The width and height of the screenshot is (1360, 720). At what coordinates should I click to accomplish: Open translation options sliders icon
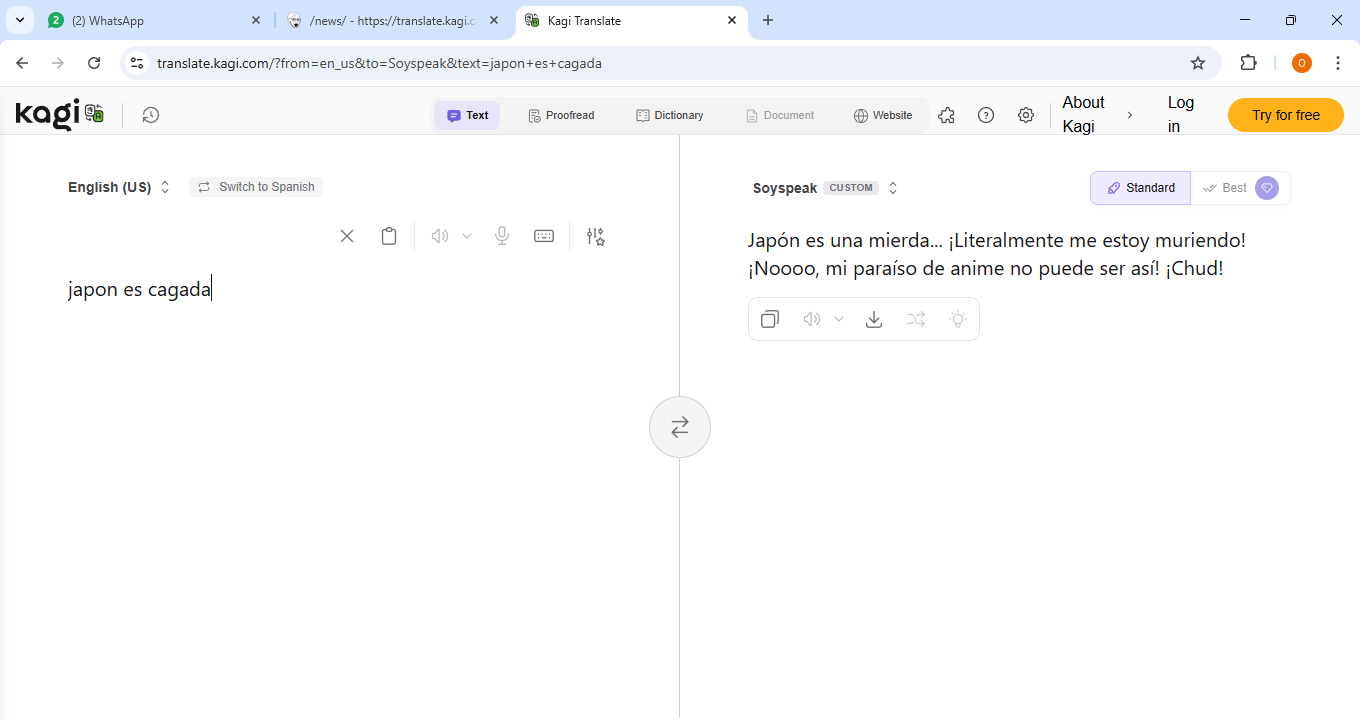(596, 236)
